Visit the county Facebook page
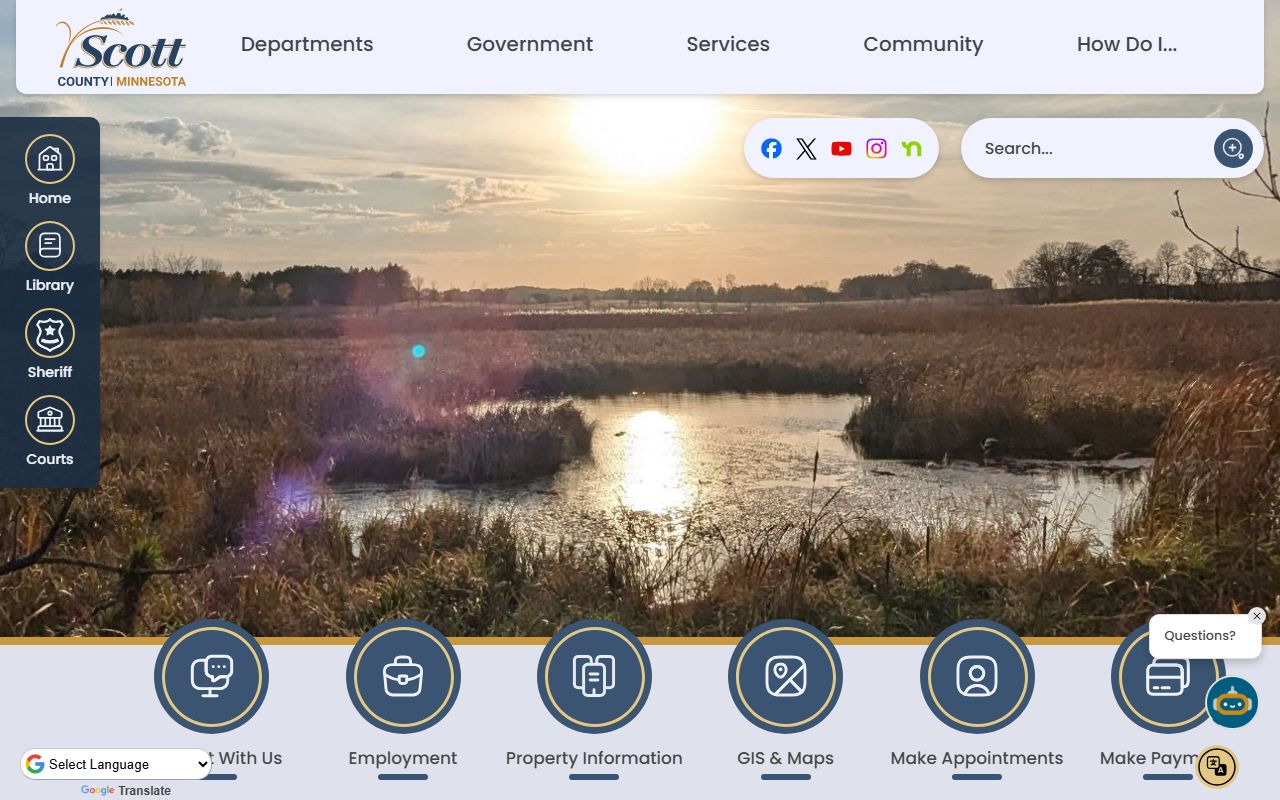 point(771,148)
